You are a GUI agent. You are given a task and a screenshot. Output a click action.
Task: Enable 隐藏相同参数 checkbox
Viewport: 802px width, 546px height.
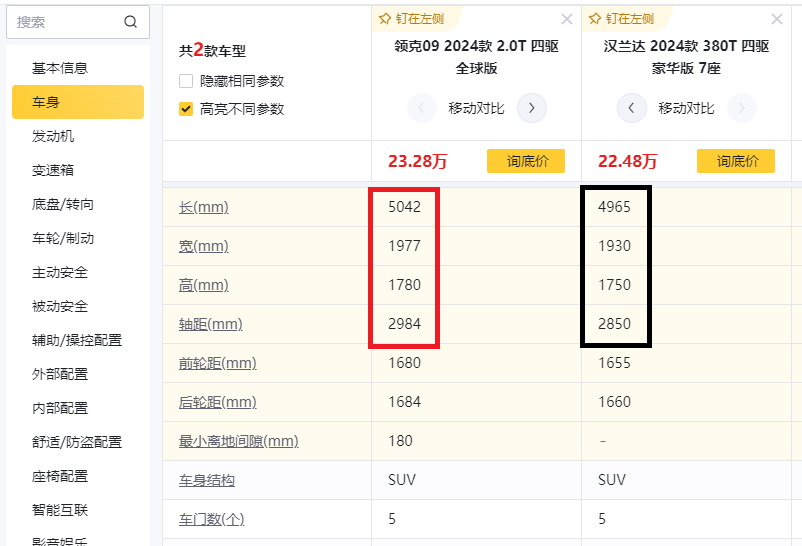point(186,81)
